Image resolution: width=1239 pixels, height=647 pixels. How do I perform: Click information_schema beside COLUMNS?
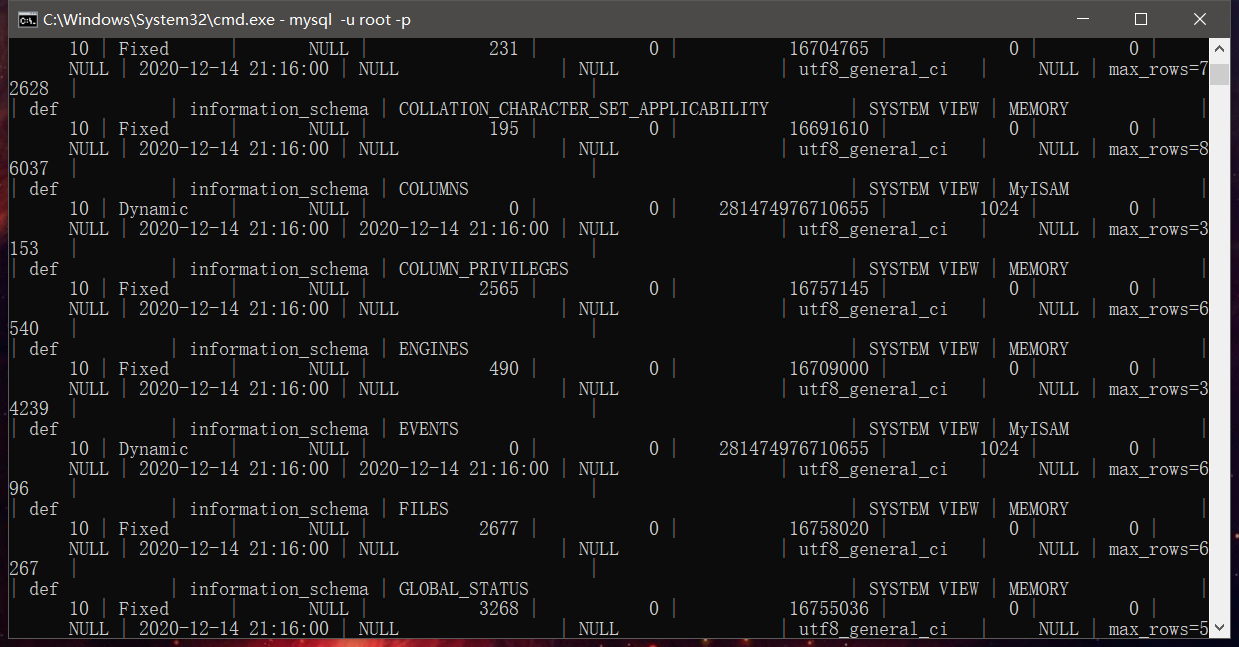279,189
